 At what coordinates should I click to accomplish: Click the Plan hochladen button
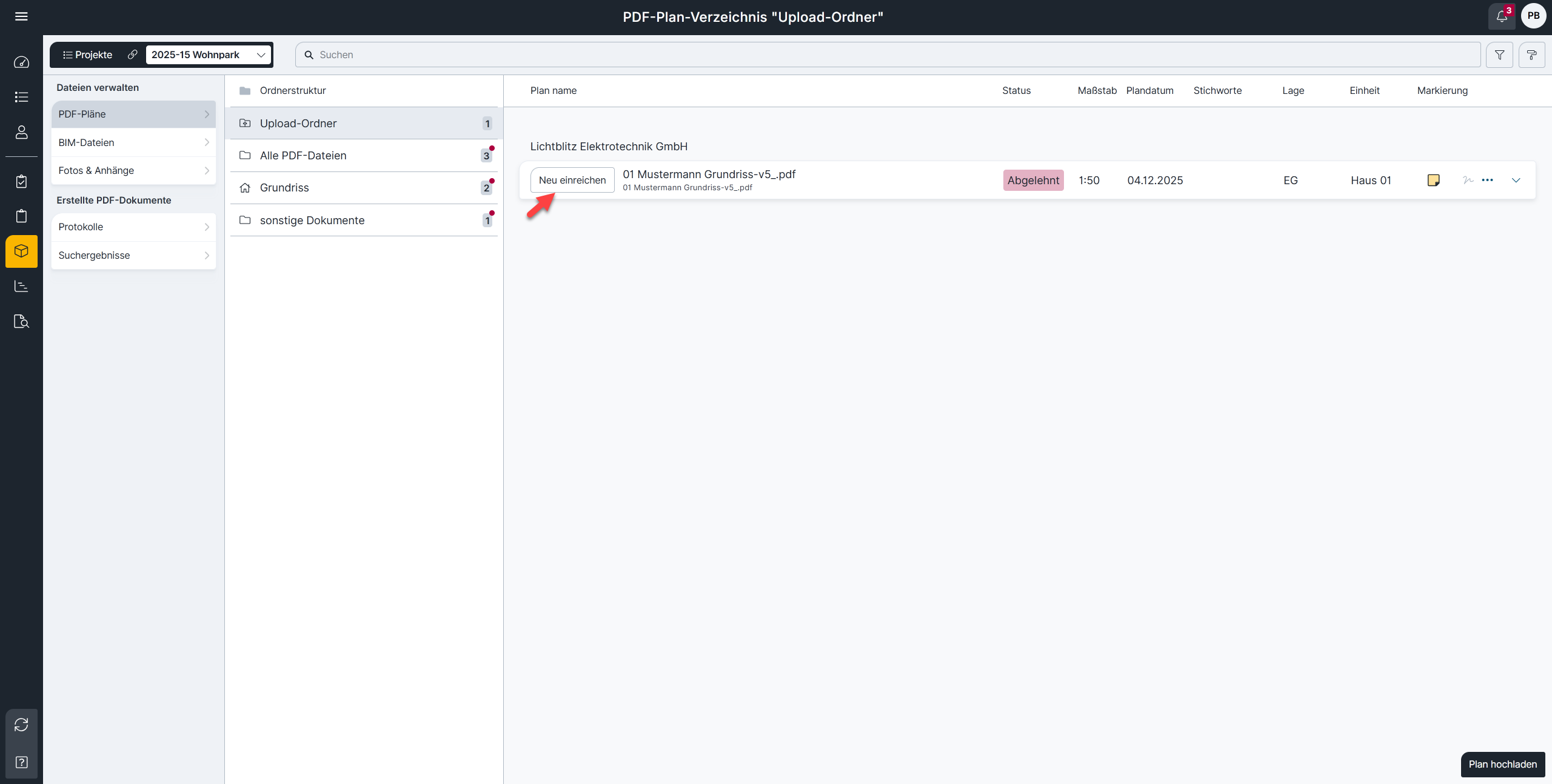[1502, 764]
